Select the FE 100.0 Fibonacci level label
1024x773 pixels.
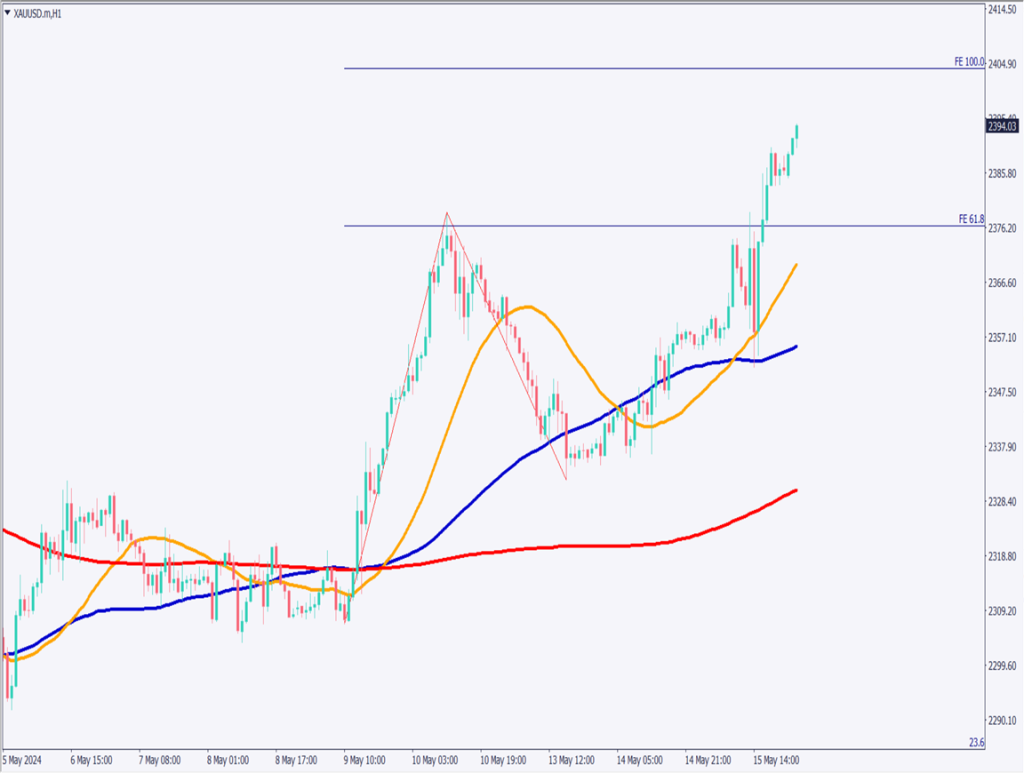click(x=969, y=62)
